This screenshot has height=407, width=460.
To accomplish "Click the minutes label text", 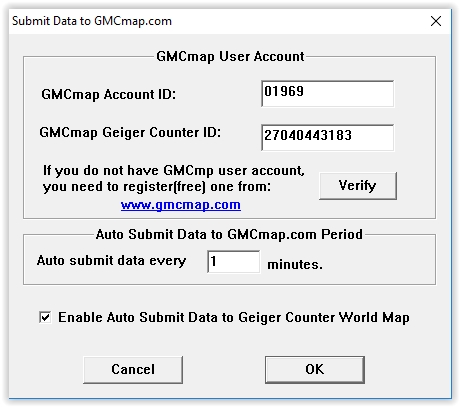I will (x=295, y=264).
